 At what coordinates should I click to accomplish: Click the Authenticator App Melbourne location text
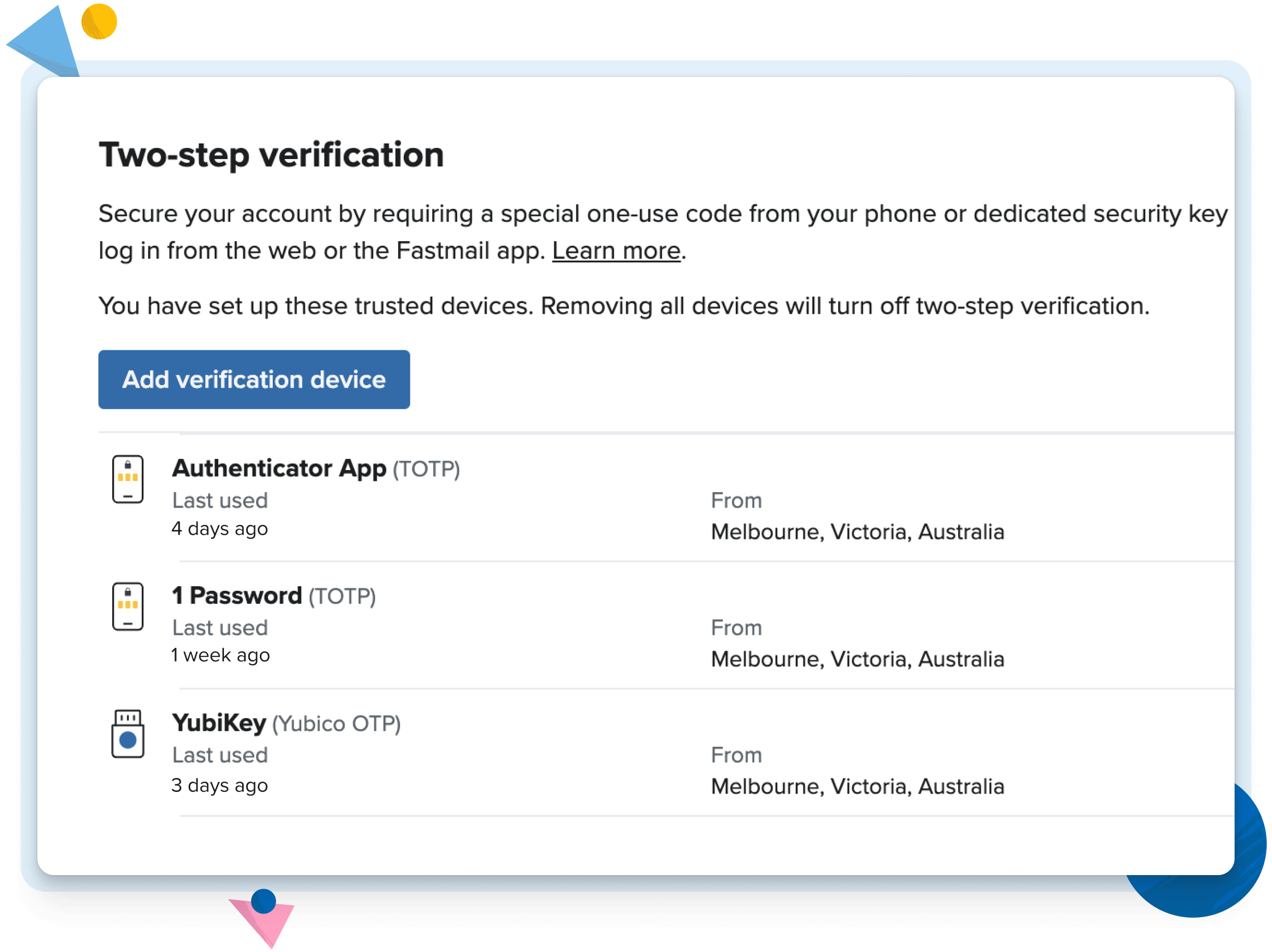(x=857, y=532)
